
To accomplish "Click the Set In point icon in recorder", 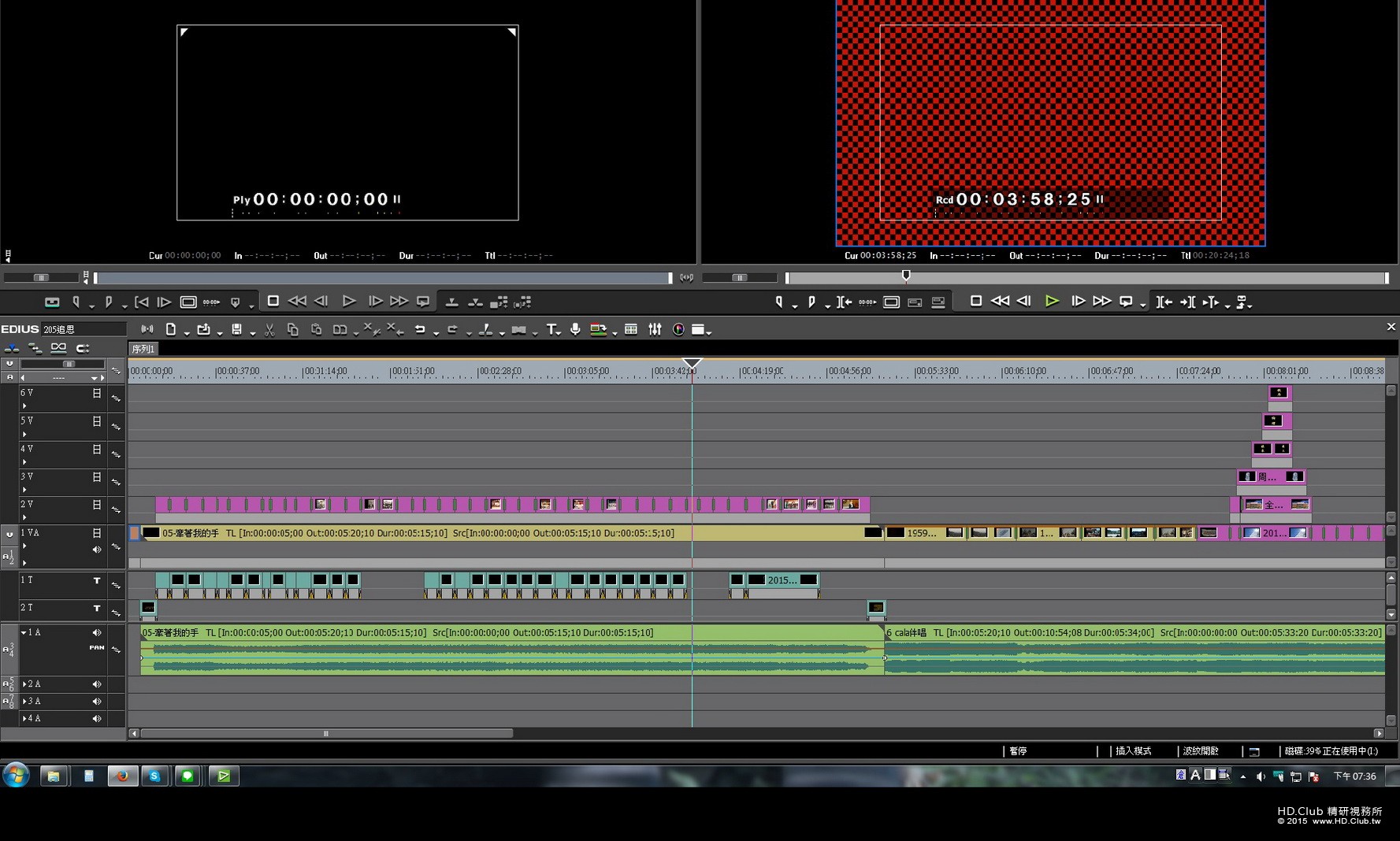I will pyautogui.click(x=779, y=302).
